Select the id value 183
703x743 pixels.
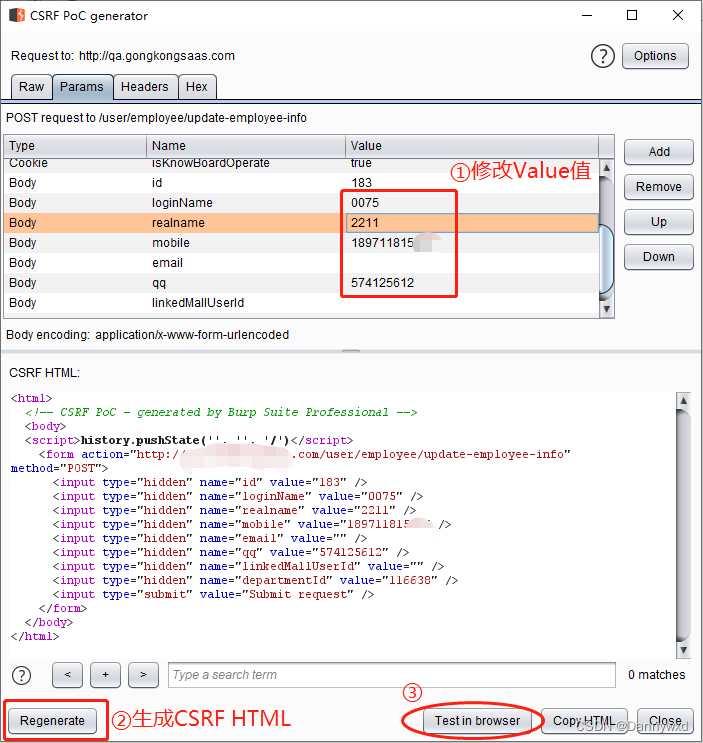(x=361, y=183)
